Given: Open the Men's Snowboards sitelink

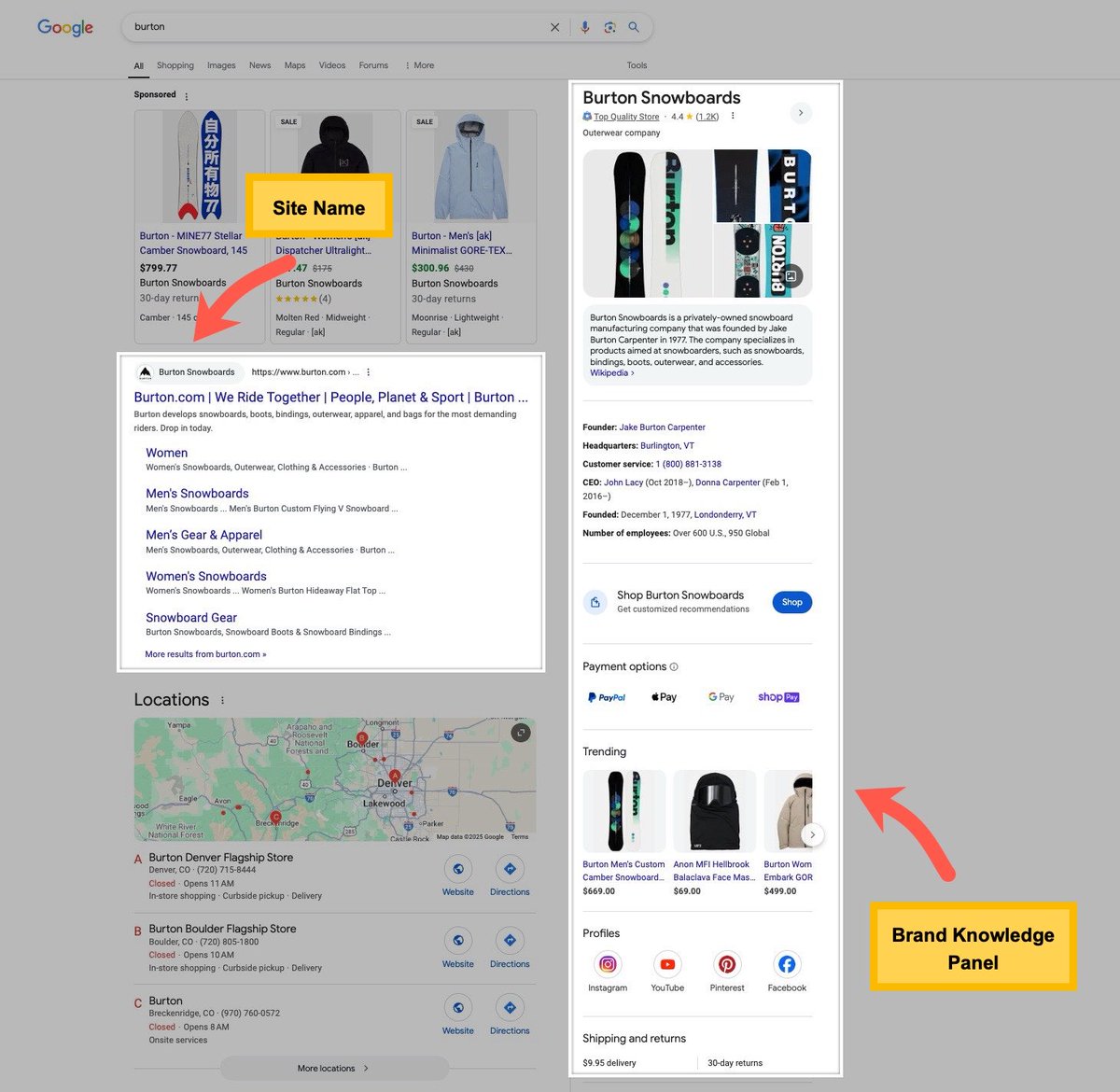Looking at the screenshot, I should tap(197, 494).
